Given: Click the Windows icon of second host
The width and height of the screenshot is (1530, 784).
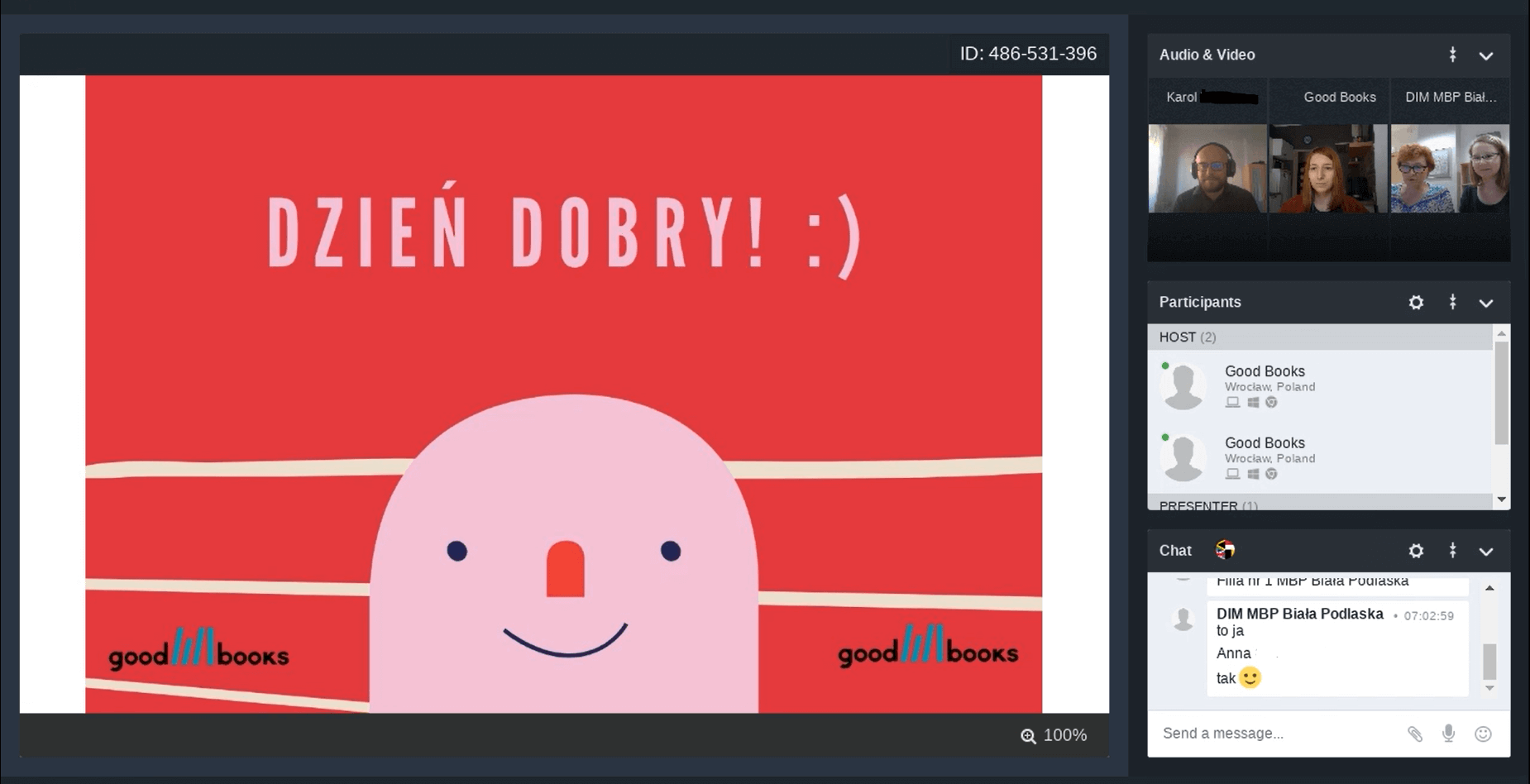Looking at the screenshot, I should click(1253, 474).
